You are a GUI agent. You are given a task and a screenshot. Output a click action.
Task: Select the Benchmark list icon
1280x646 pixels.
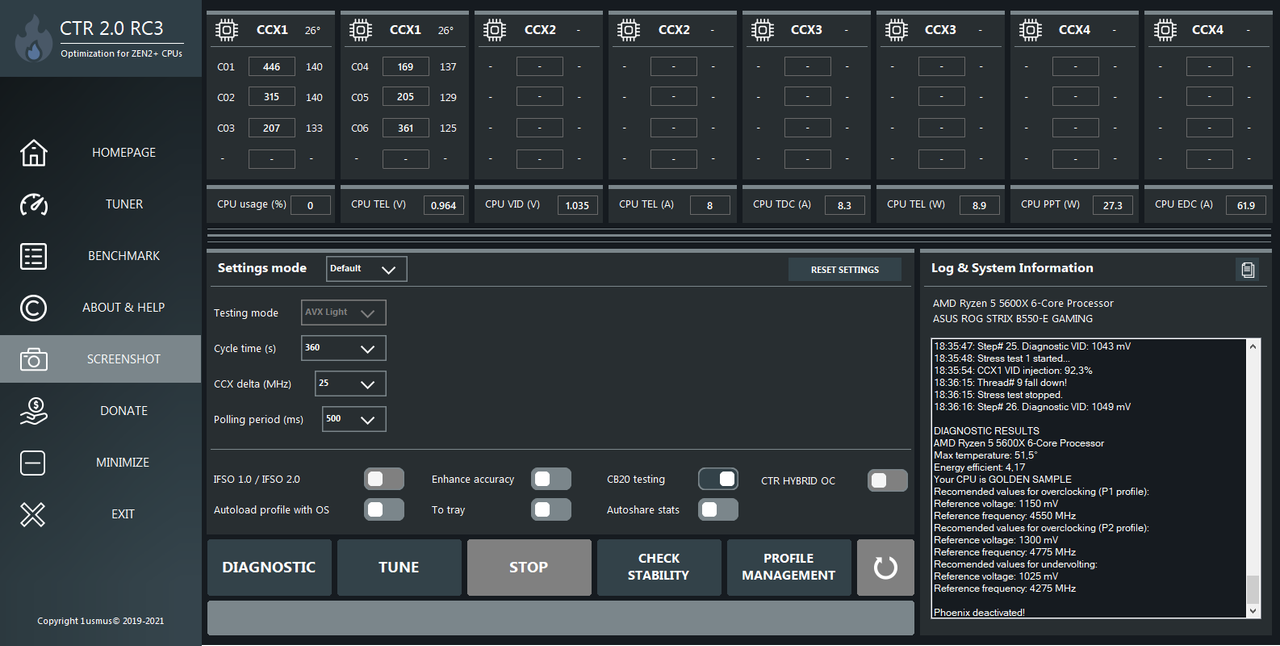[33, 256]
